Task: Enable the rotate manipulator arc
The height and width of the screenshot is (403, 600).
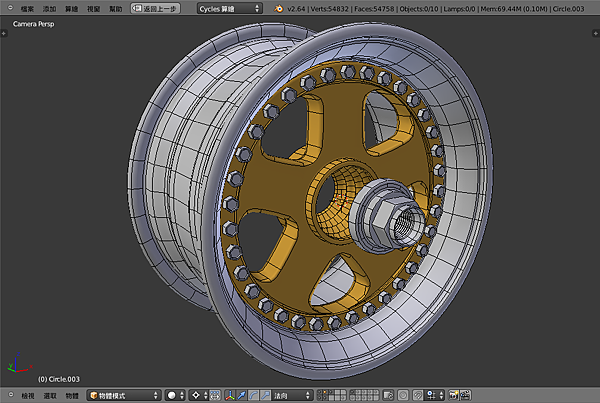Action: 253,395
